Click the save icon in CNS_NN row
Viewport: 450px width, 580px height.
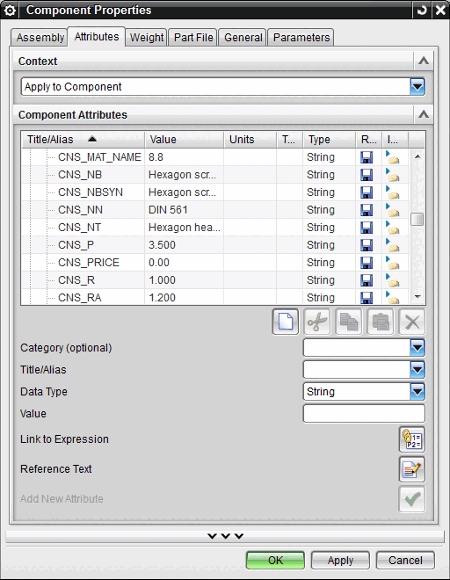click(x=366, y=210)
